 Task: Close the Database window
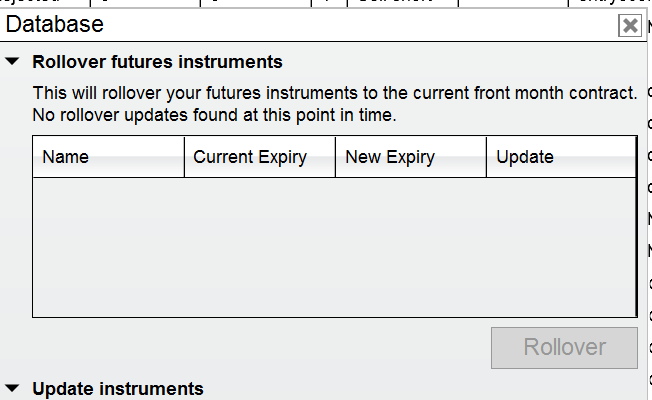tap(630, 26)
